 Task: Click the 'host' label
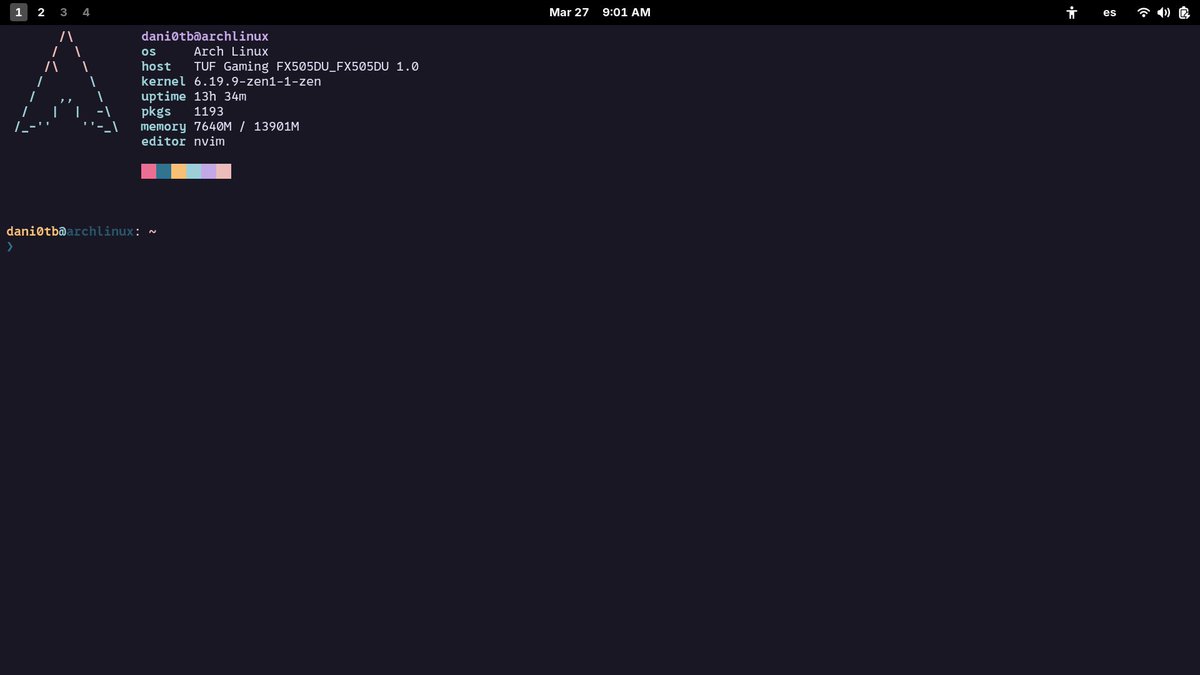click(156, 66)
